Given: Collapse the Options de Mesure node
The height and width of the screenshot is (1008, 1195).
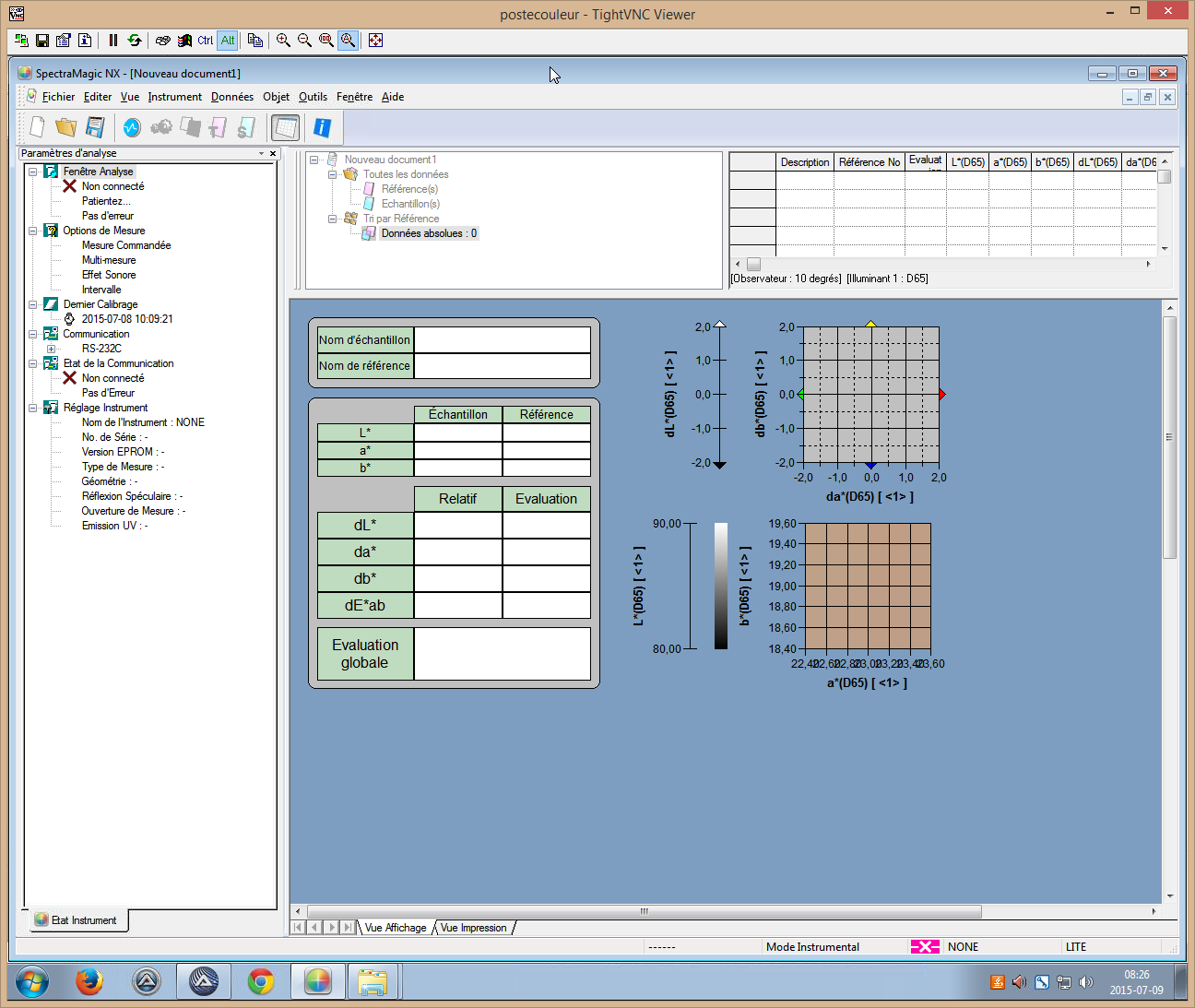Looking at the screenshot, I should [33, 231].
